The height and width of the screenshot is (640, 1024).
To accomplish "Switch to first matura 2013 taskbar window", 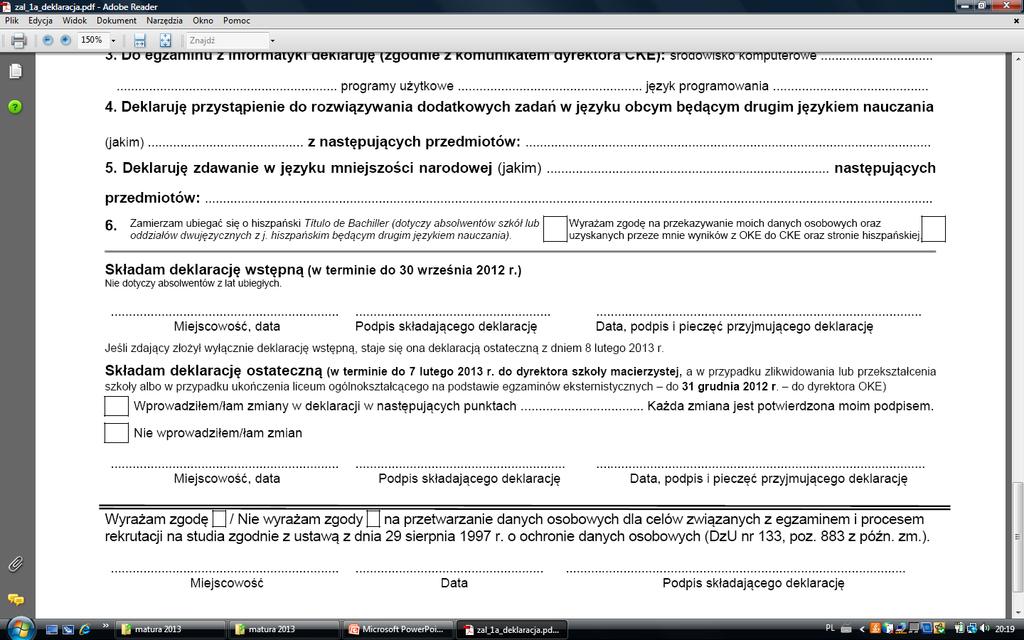I will click(169, 630).
